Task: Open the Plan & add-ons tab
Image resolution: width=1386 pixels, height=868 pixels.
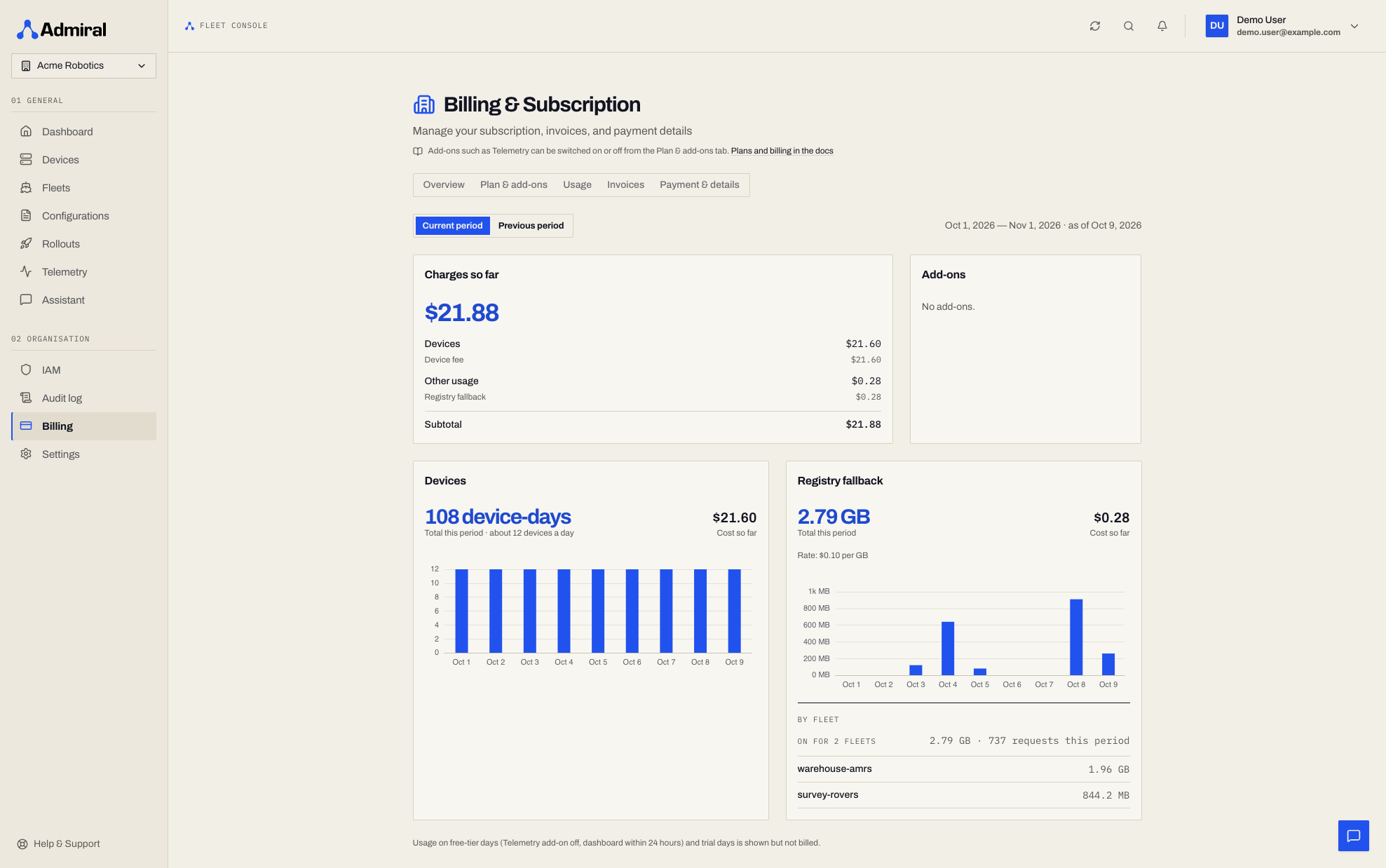Action: [513, 185]
